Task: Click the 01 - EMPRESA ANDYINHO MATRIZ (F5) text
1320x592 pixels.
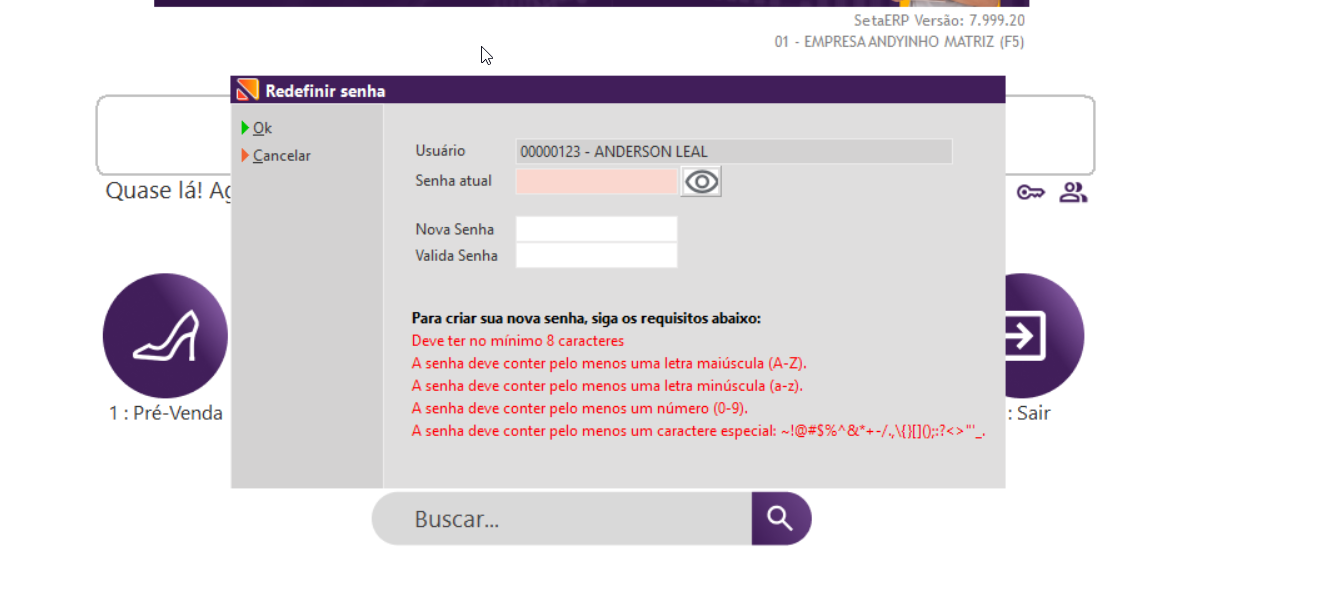Action: click(x=899, y=42)
